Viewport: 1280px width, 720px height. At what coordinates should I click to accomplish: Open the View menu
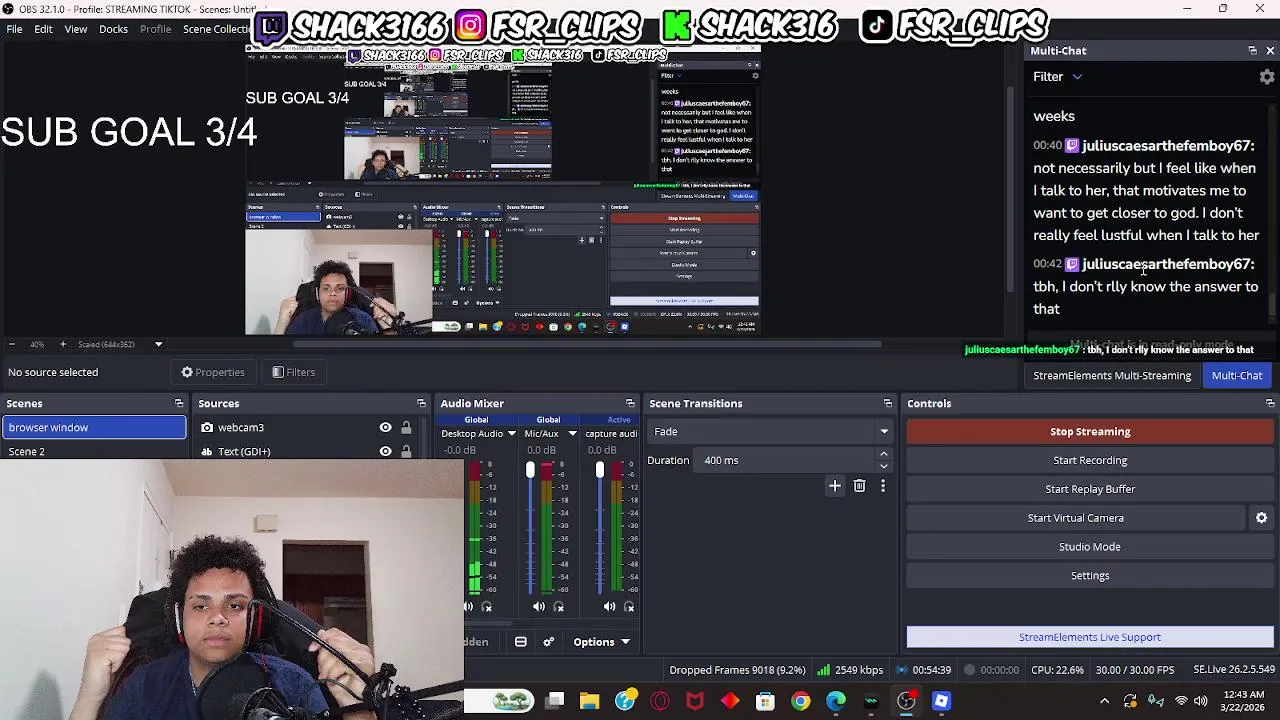[x=76, y=29]
